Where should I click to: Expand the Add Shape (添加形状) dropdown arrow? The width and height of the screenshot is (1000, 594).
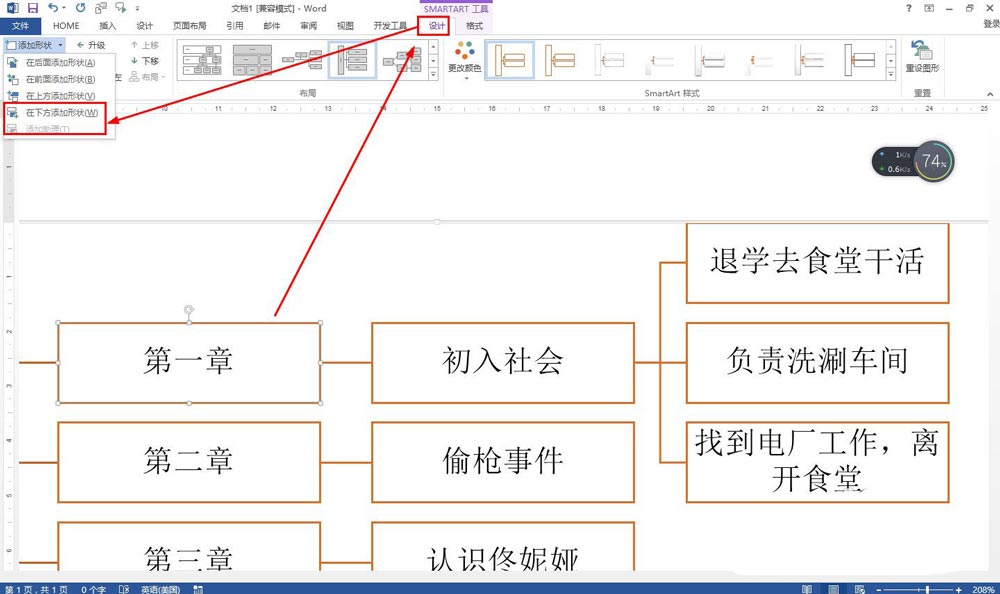coord(61,45)
